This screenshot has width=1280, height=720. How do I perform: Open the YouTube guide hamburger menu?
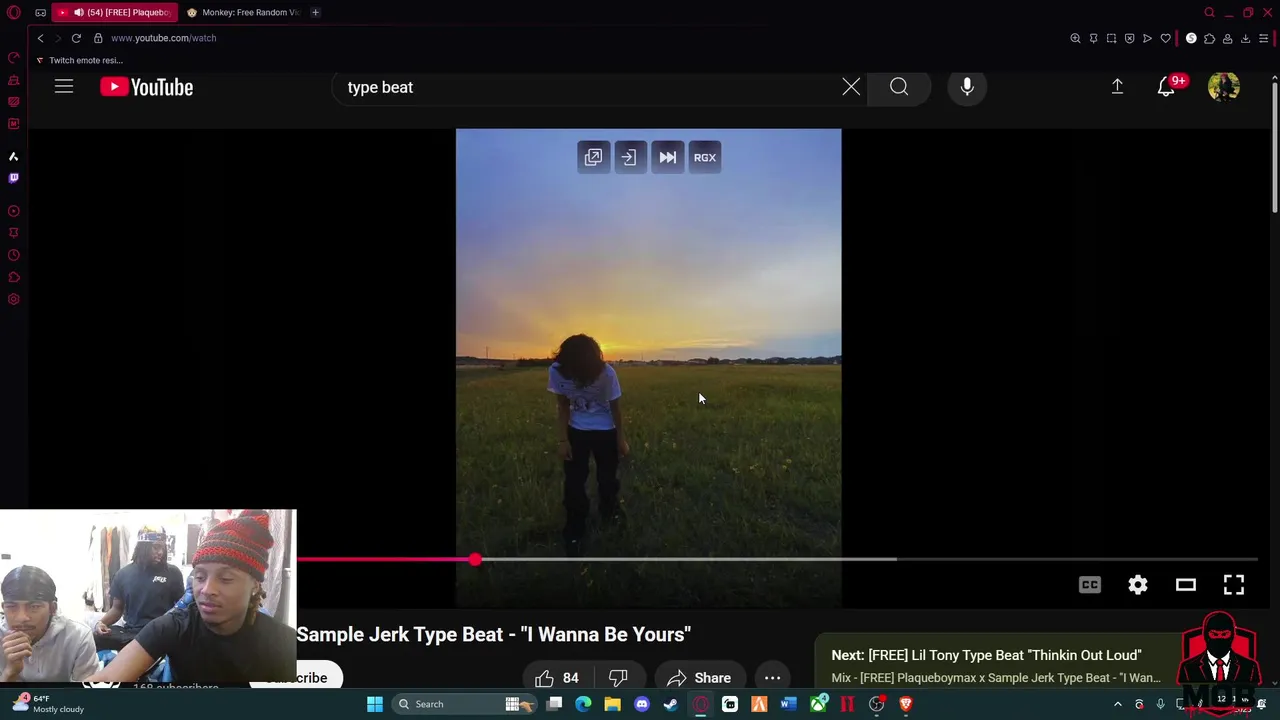(64, 87)
